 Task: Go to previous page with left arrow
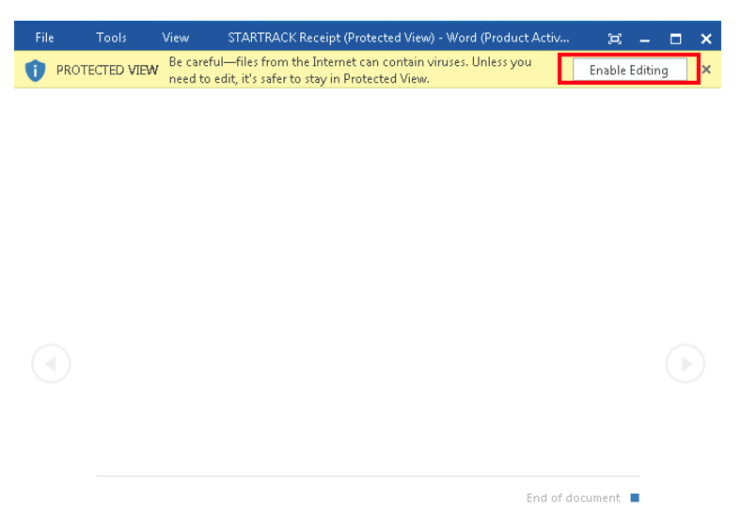click(x=51, y=364)
